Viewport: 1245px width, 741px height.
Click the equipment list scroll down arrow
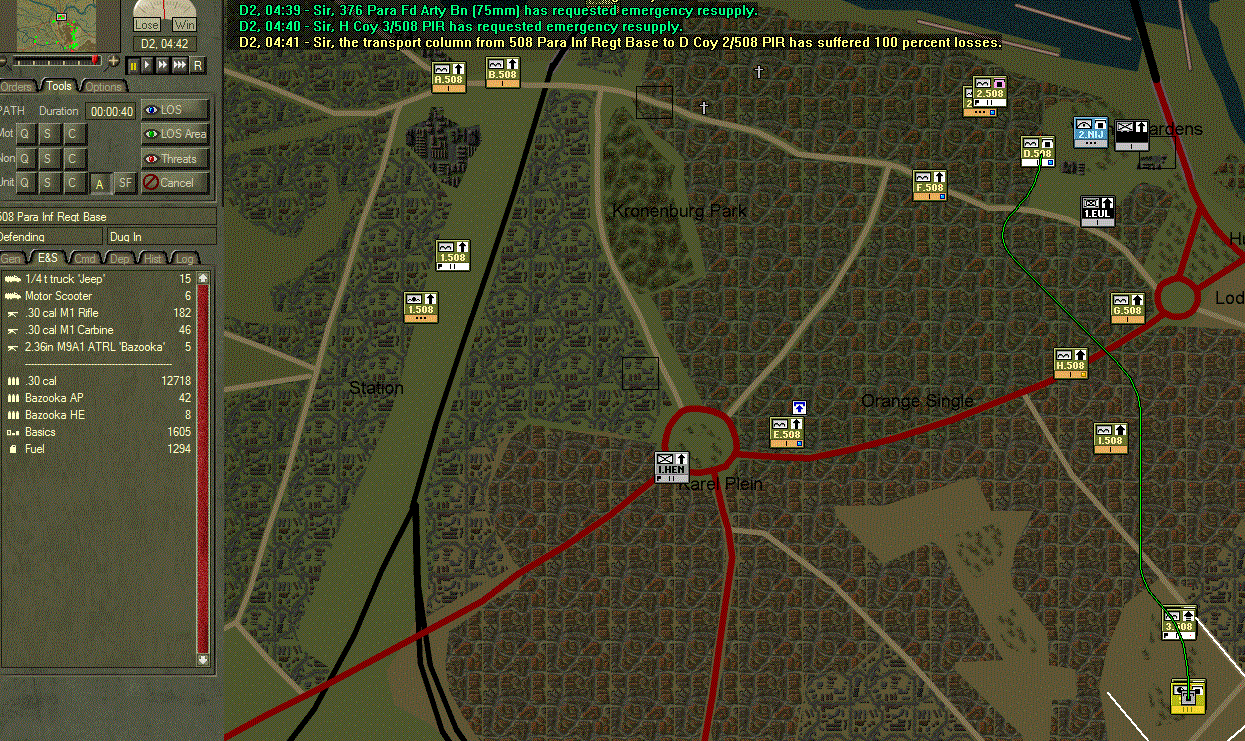(203, 659)
